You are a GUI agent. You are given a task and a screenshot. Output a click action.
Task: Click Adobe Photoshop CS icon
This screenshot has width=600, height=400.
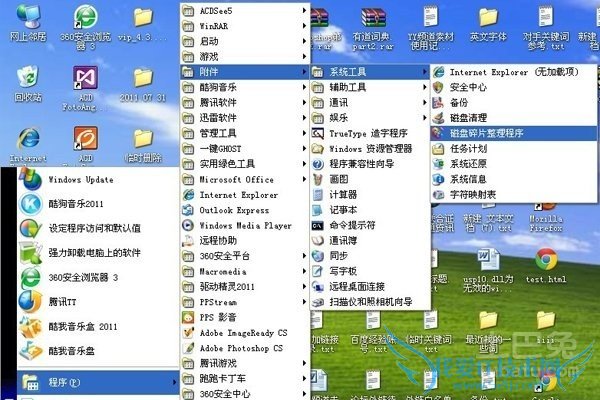188,348
